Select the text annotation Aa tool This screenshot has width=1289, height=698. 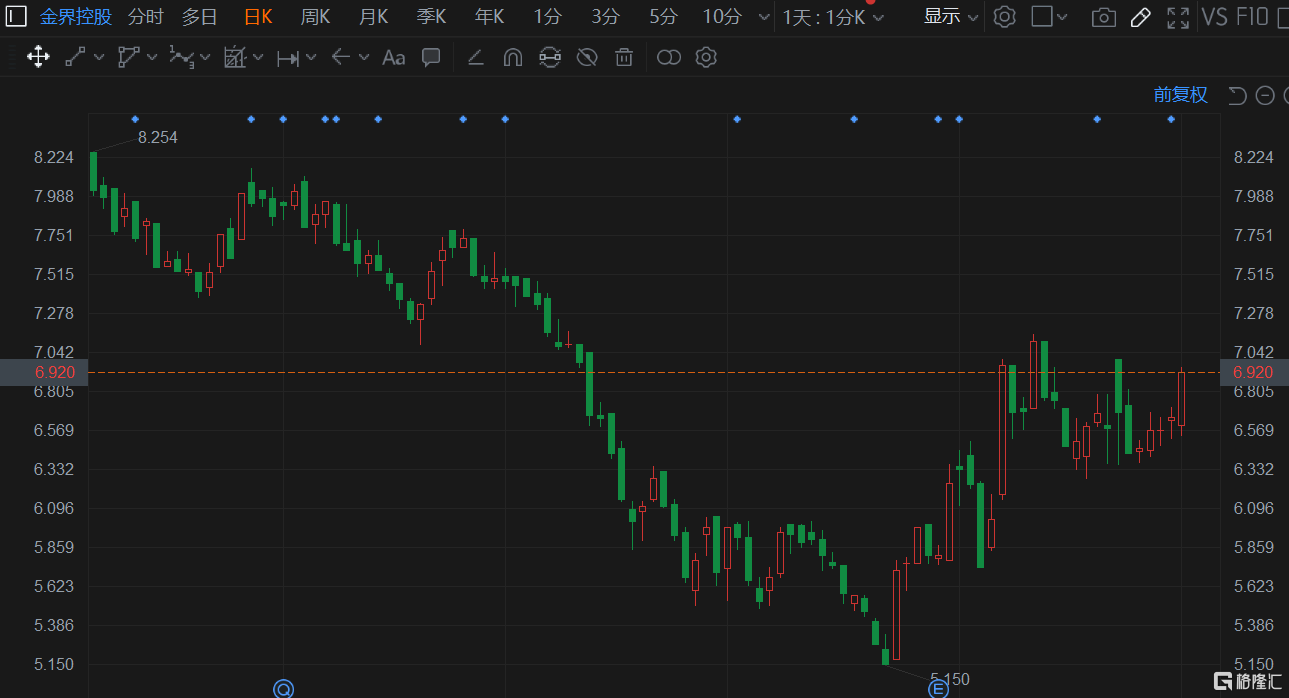point(393,57)
